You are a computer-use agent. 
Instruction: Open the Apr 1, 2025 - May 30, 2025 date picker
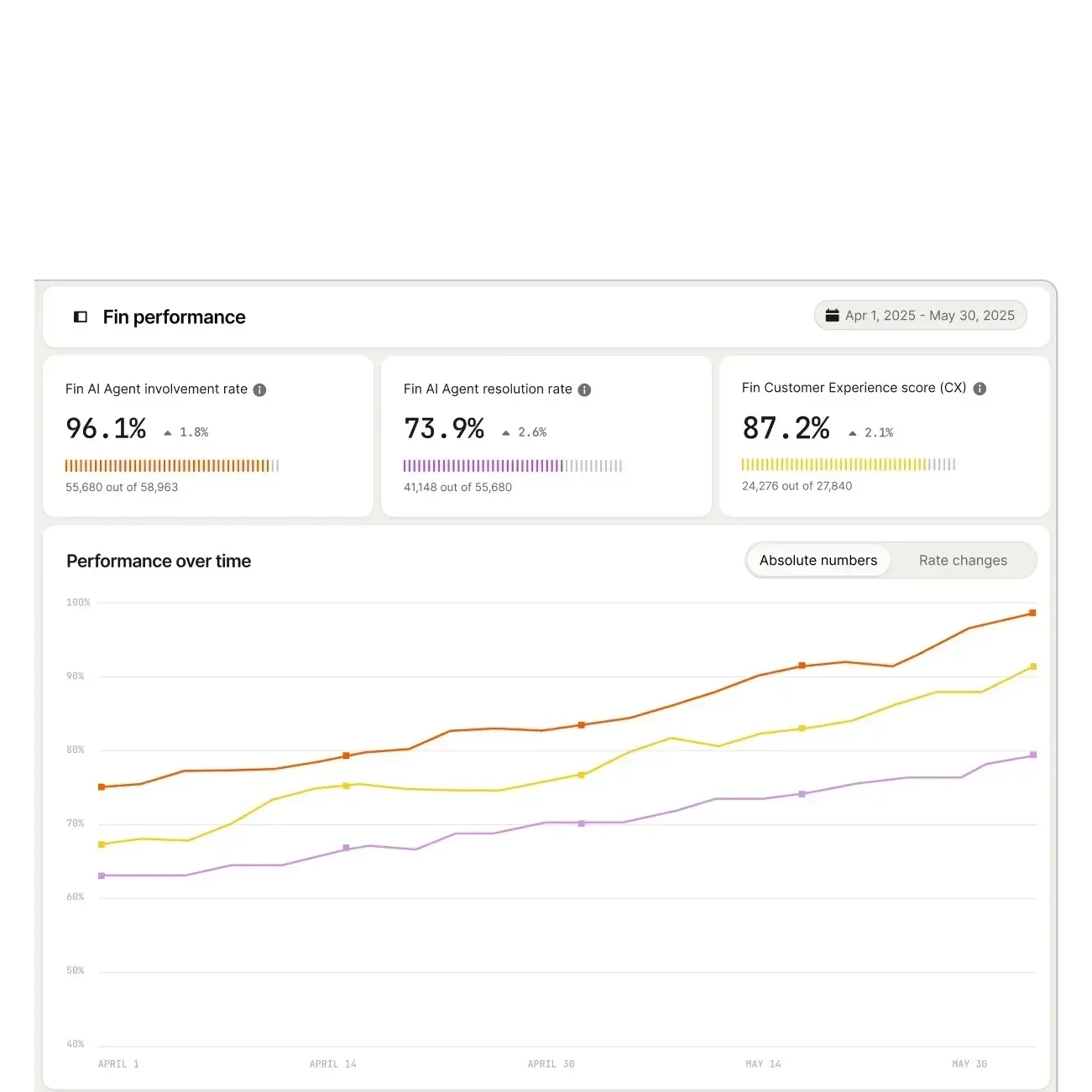click(x=921, y=316)
